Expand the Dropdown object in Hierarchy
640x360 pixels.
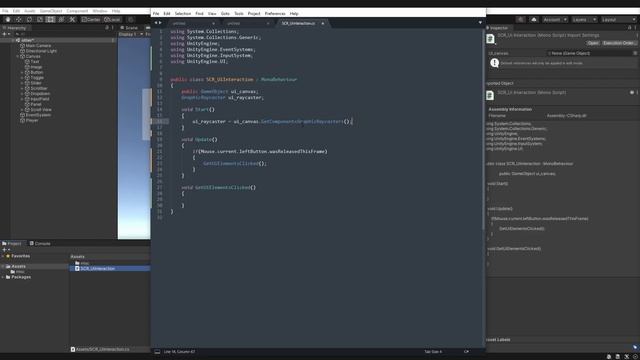coord(22,93)
